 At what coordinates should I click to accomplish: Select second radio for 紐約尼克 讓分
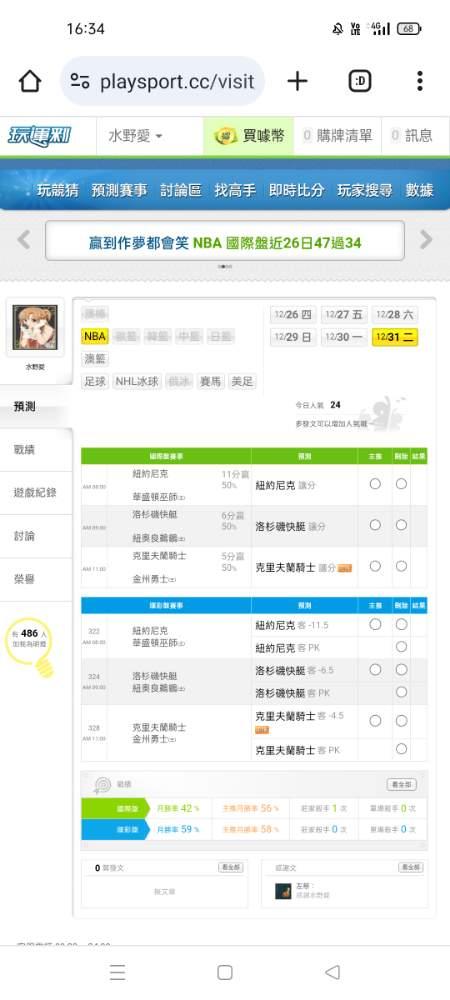click(401, 484)
